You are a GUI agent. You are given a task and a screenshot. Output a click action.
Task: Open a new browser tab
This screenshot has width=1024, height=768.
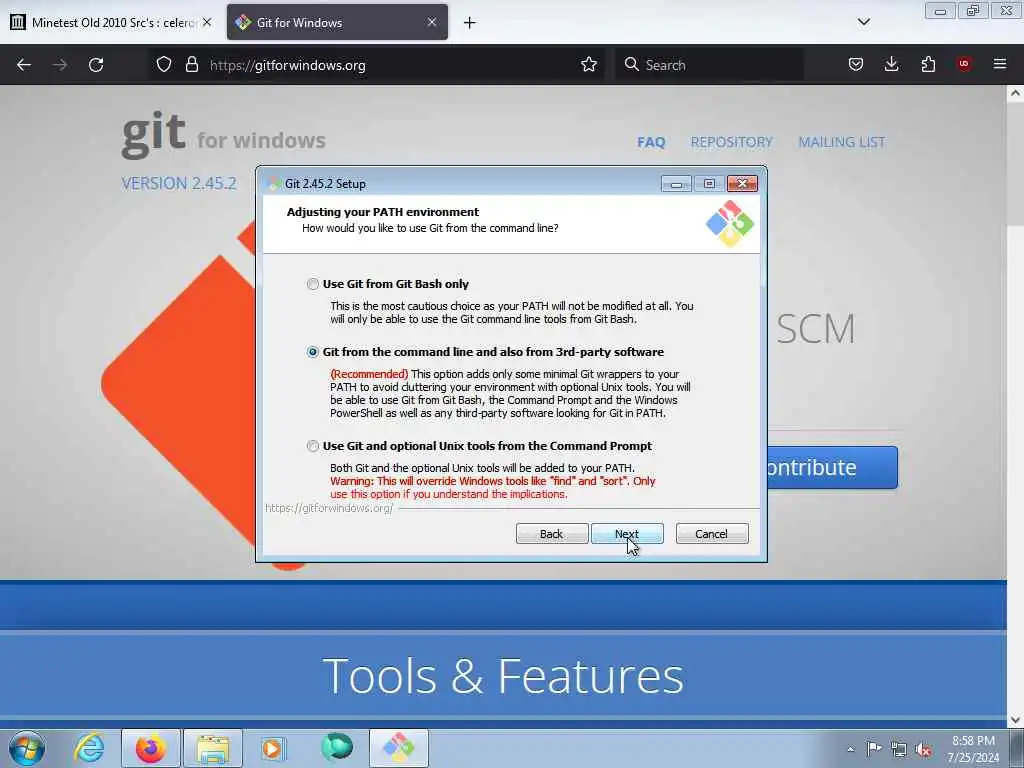tap(470, 23)
